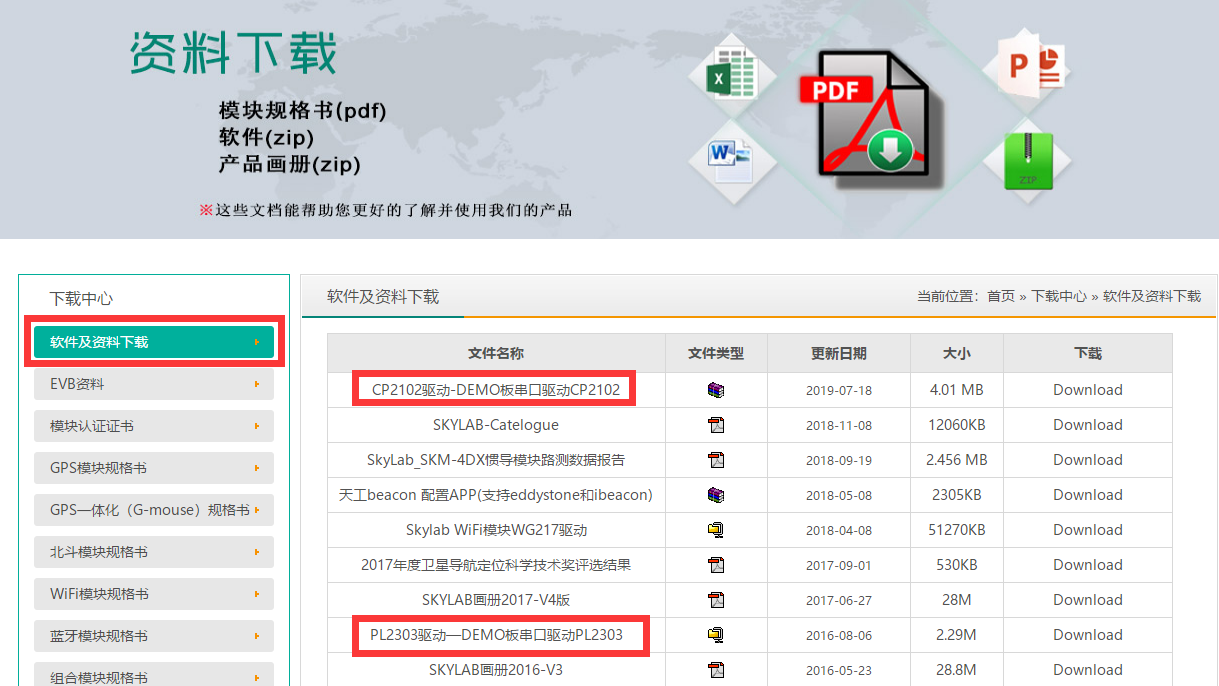
Task: Click the file type icon for CP2102驱动 row
Action: click(716, 389)
